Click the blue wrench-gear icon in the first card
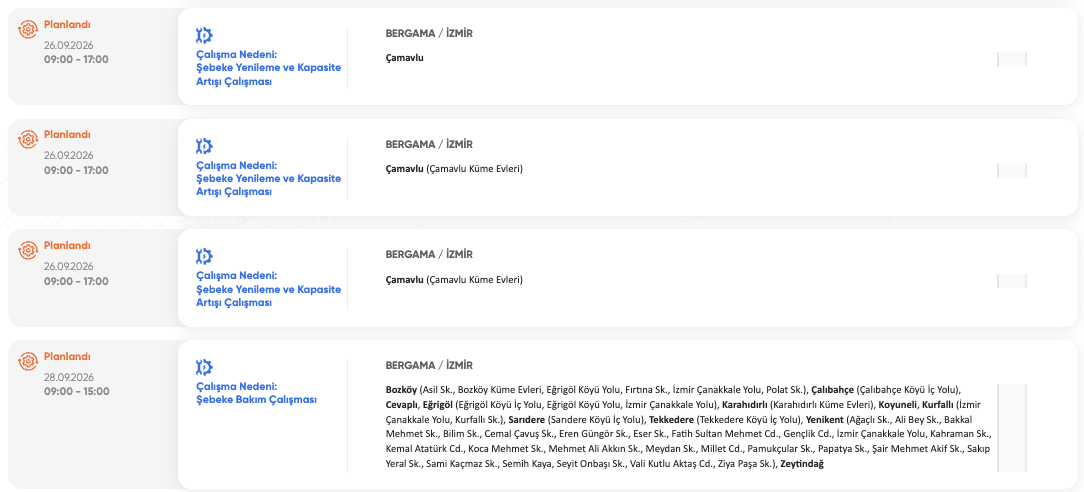Viewport: 1084px width, 492px height. tap(205, 35)
